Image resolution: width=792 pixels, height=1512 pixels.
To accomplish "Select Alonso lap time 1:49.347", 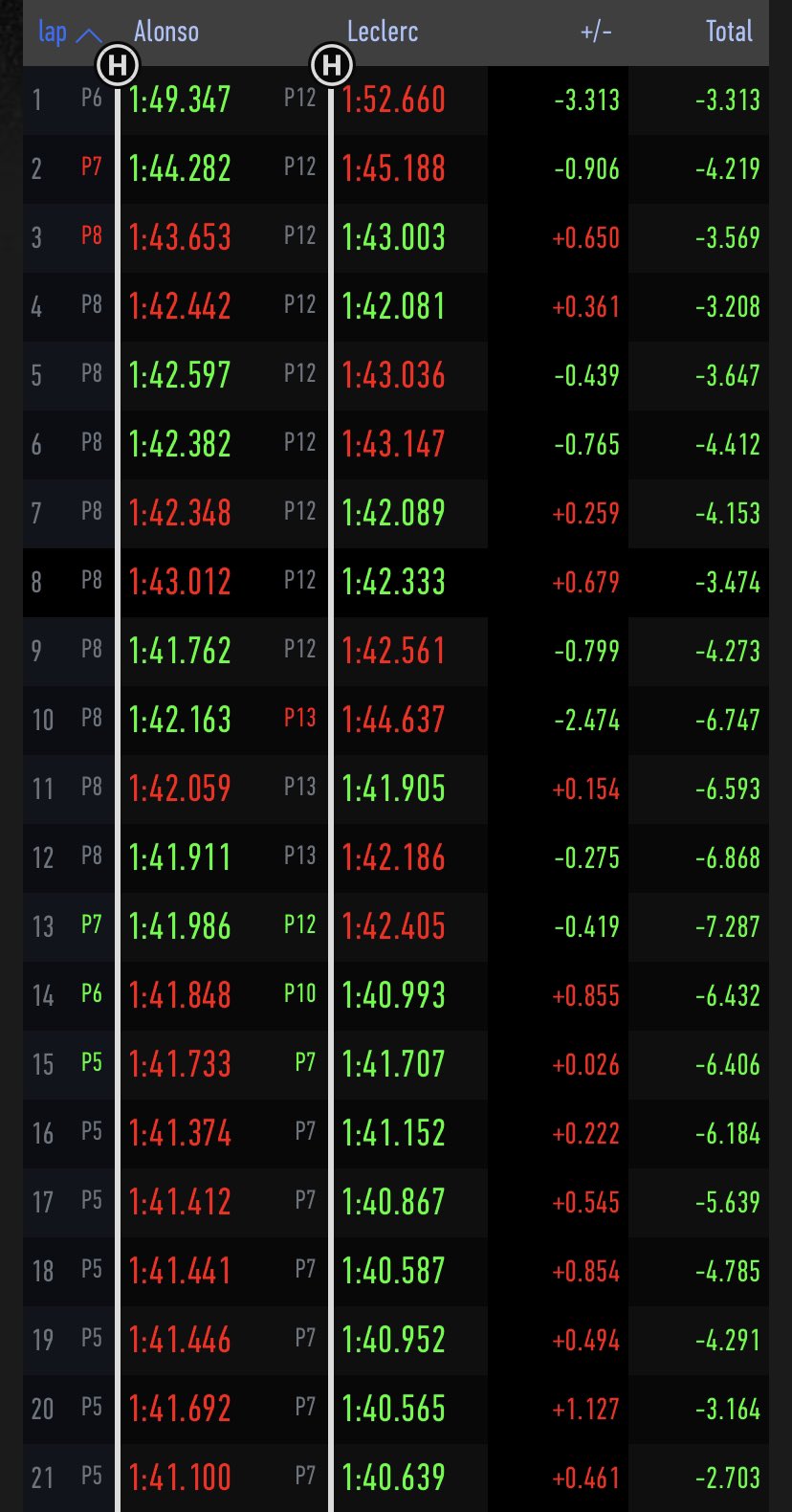I will [180, 100].
